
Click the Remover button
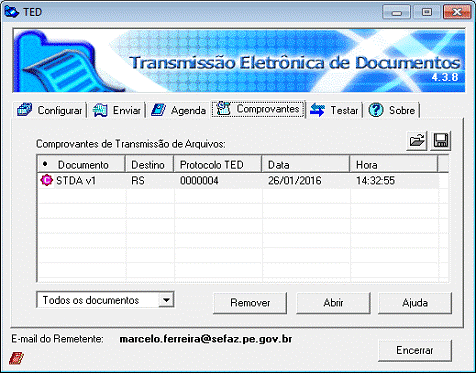250,303
